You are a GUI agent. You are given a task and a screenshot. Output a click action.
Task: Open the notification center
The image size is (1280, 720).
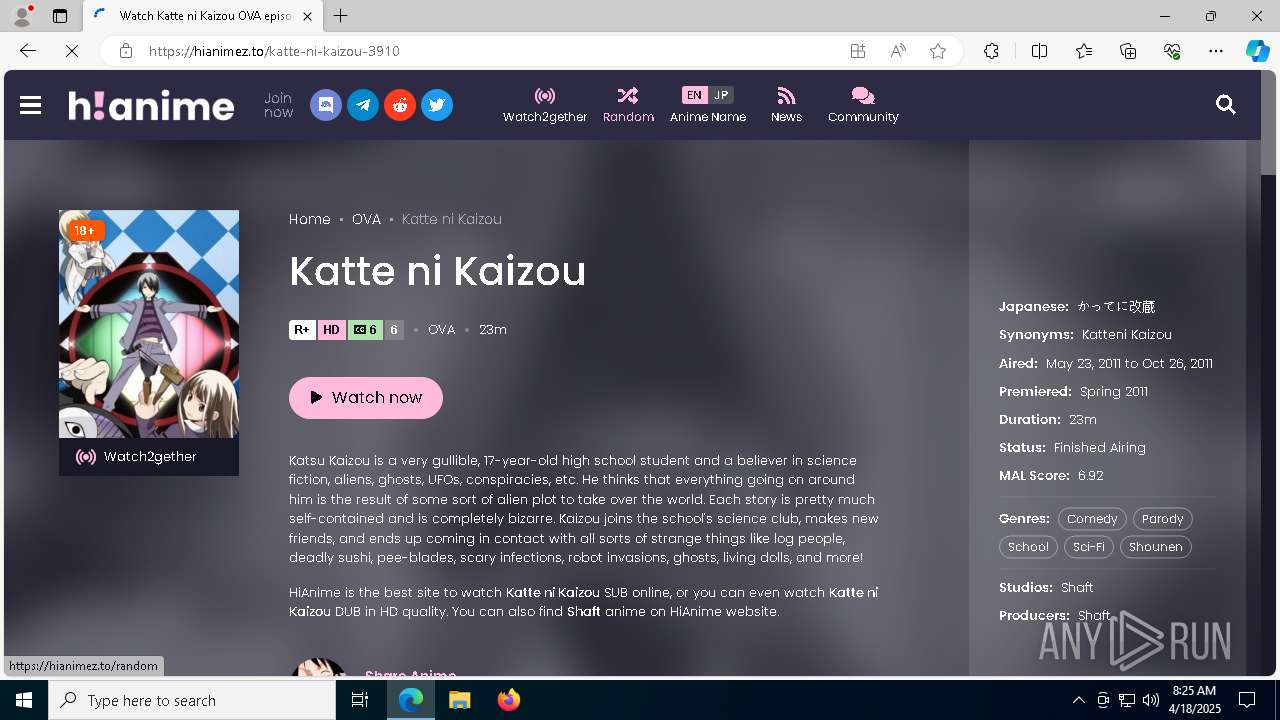[x=1247, y=700]
